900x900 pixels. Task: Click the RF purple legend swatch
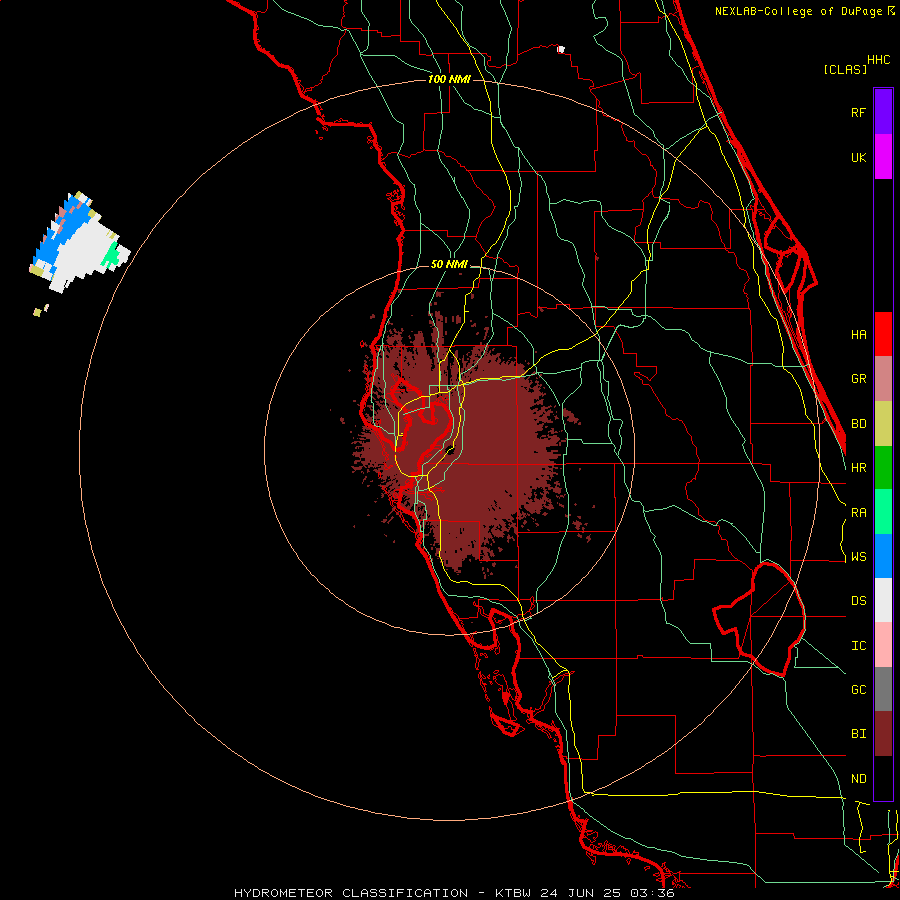(883, 112)
